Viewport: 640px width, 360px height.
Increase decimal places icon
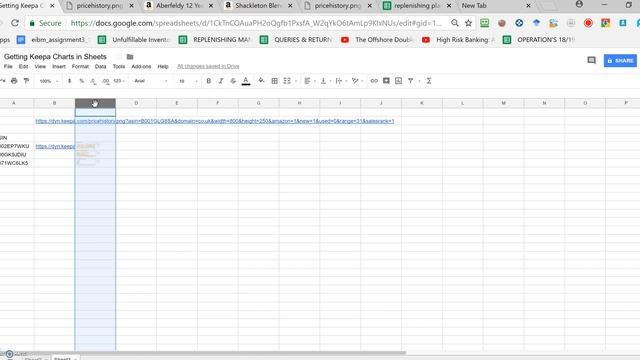tap(106, 81)
